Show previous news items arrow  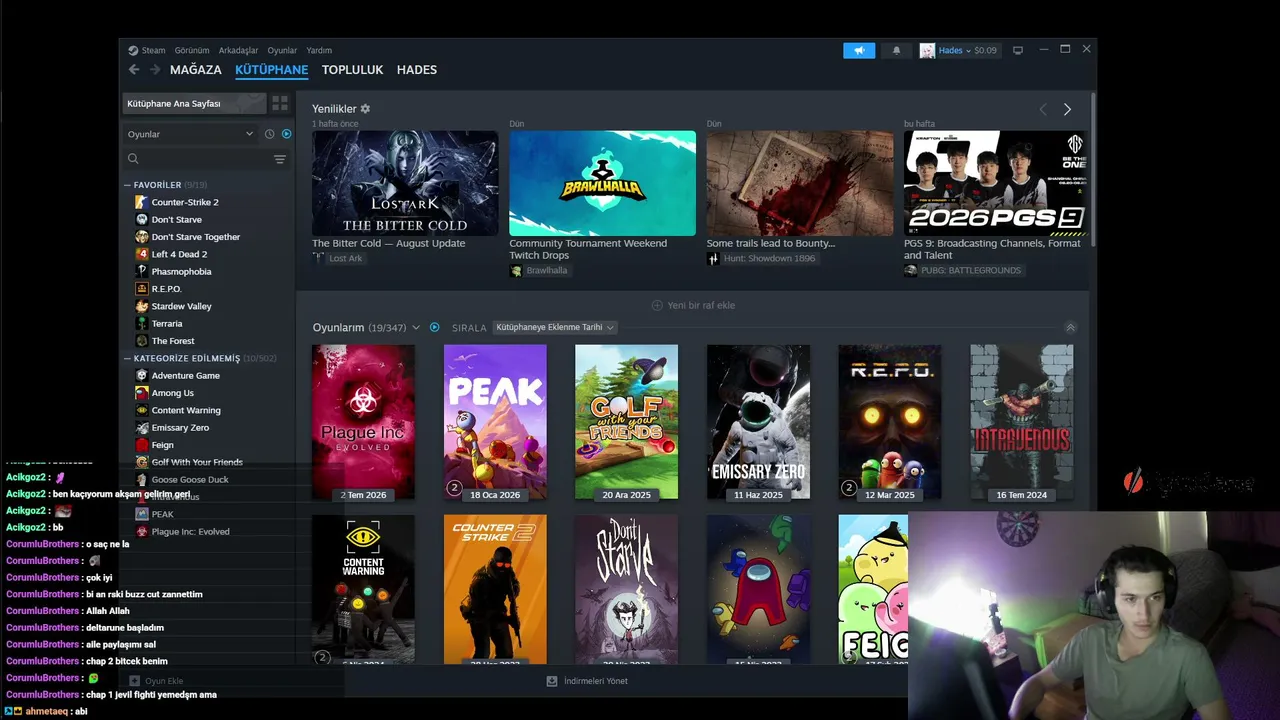pyautogui.click(x=1043, y=109)
